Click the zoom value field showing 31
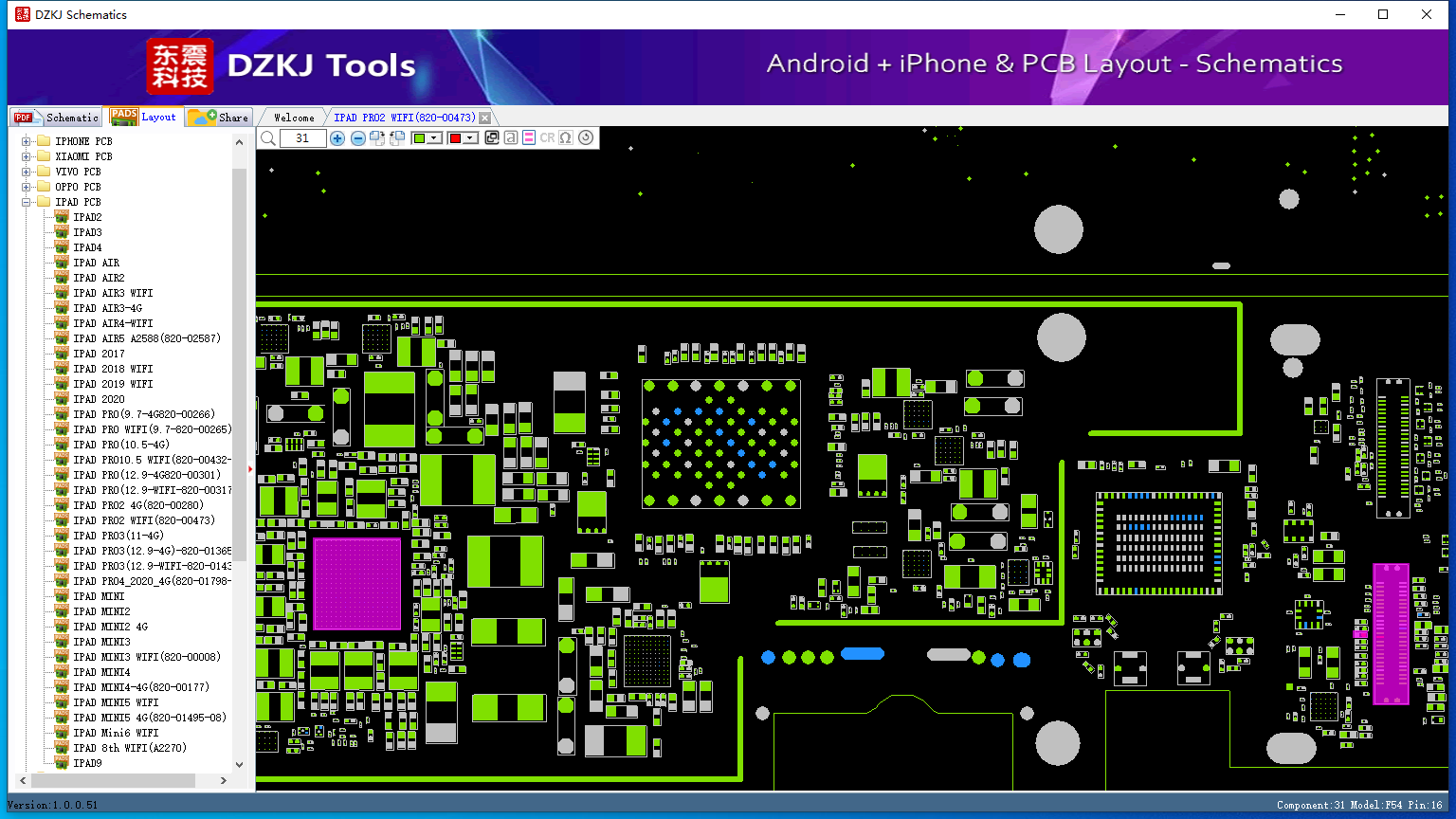Screen dimensions: 1456x819 (302, 138)
